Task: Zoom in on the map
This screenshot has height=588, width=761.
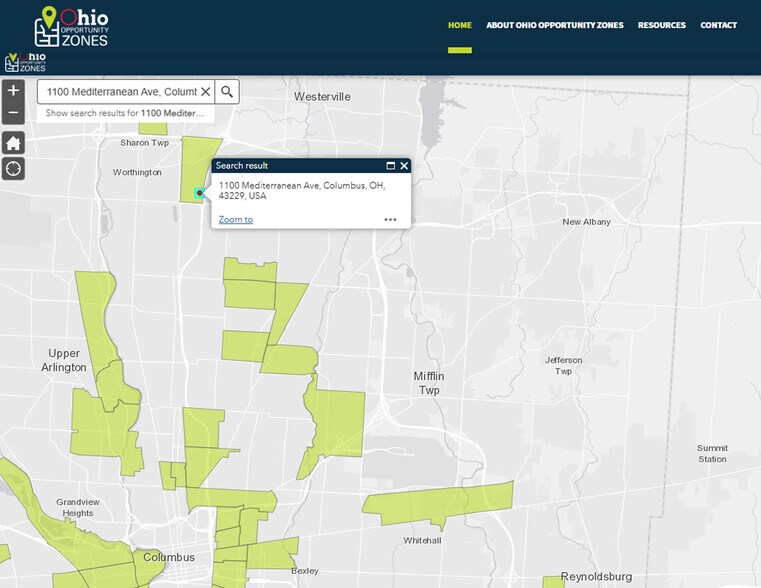Action: tap(13, 90)
